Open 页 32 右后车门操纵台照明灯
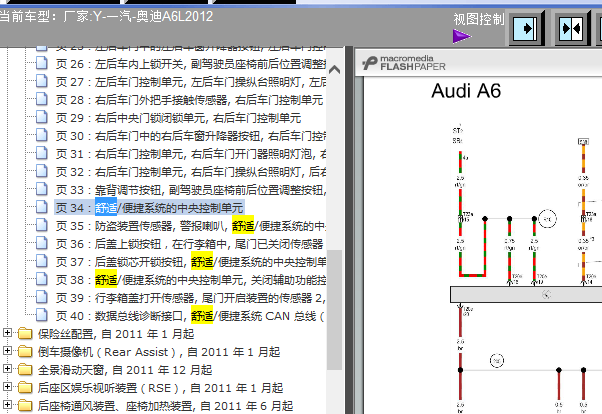This screenshot has width=602, height=414. pyautogui.click(x=191, y=172)
